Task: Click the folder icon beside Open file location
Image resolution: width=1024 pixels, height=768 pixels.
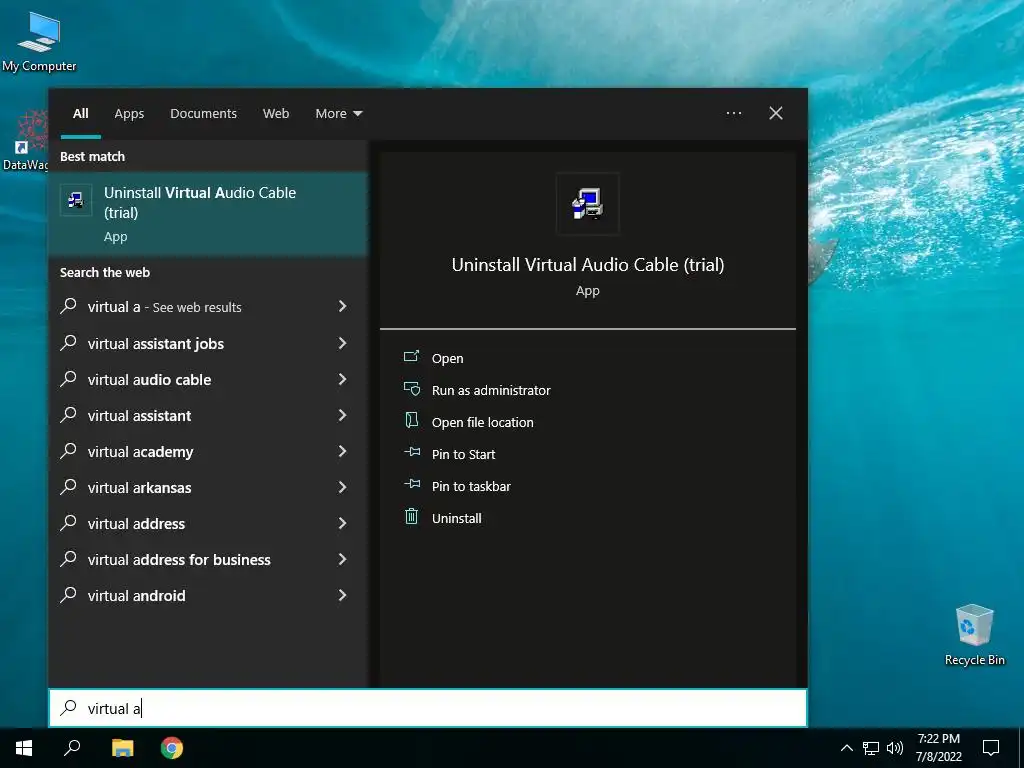Action: 411,421
